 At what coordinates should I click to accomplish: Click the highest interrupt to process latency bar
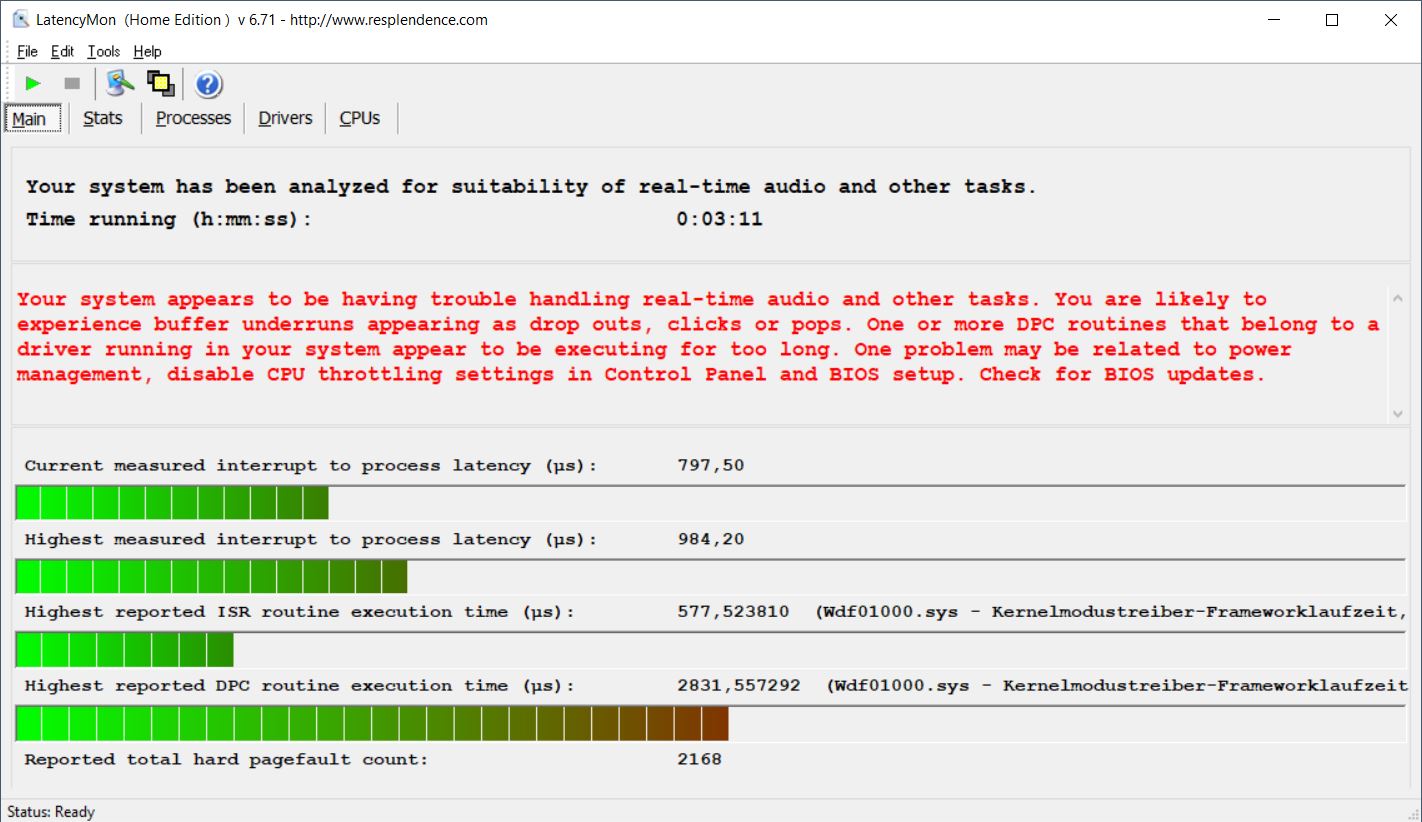[x=711, y=577]
